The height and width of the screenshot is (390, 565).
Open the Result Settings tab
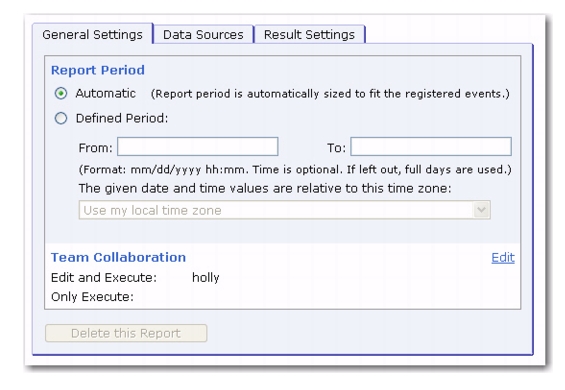tap(310, 35)
